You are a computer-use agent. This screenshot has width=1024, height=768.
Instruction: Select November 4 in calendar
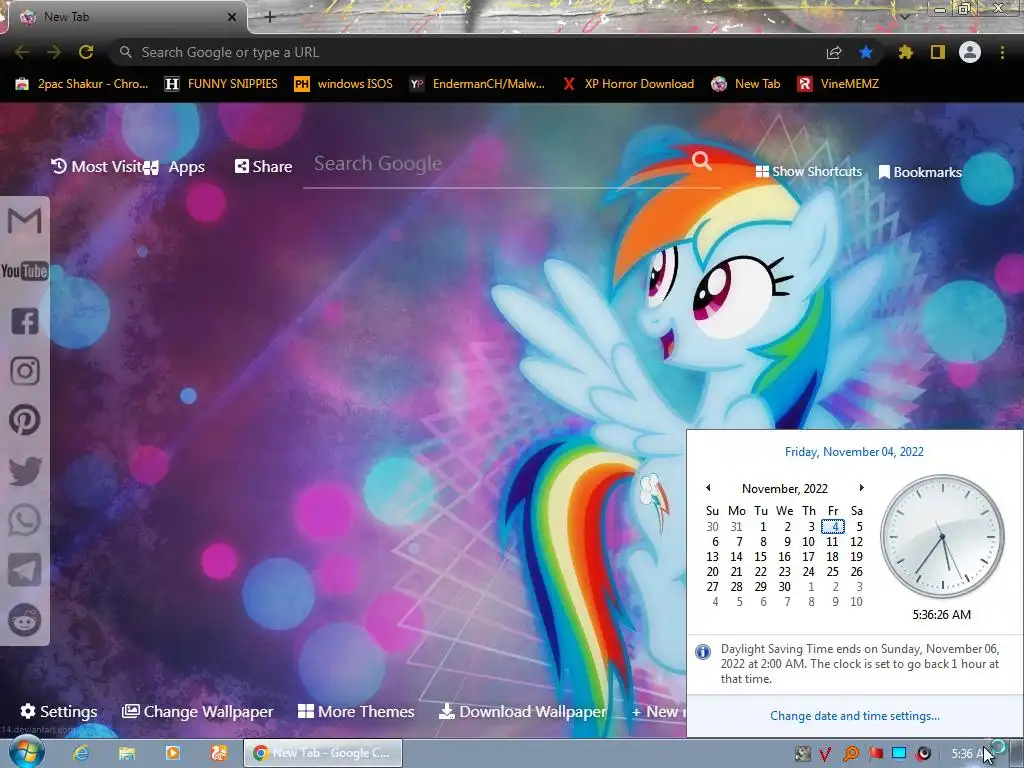[833, 526]
